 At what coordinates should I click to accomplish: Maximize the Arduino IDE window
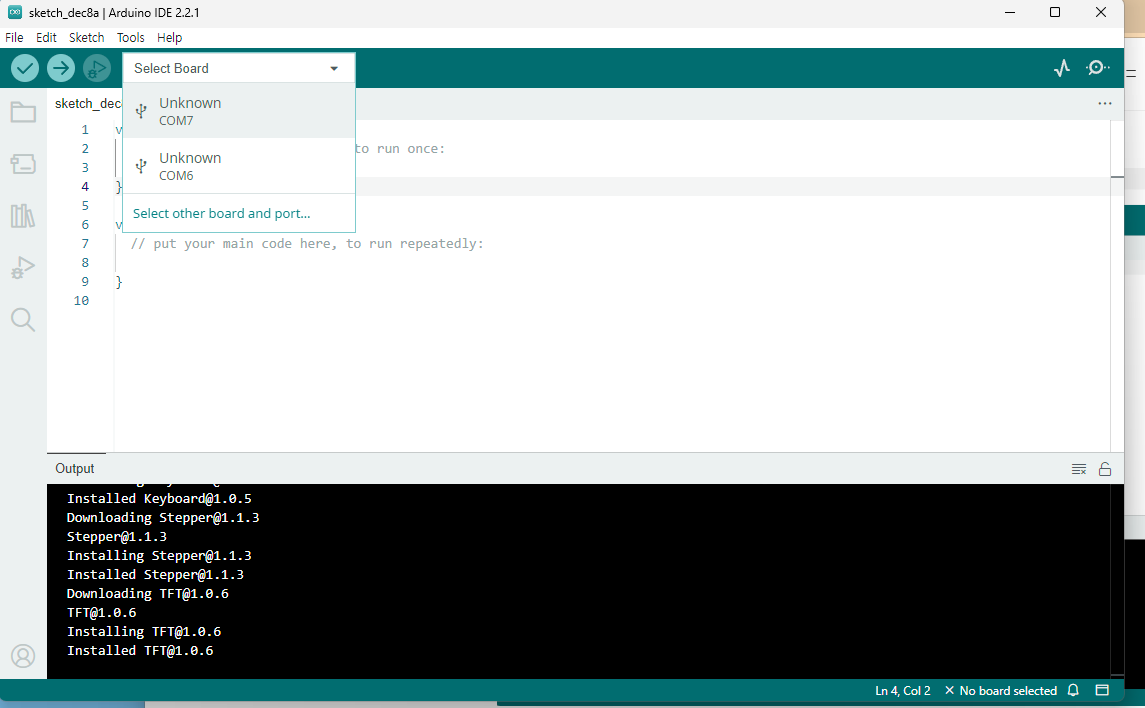(1054, 12)
